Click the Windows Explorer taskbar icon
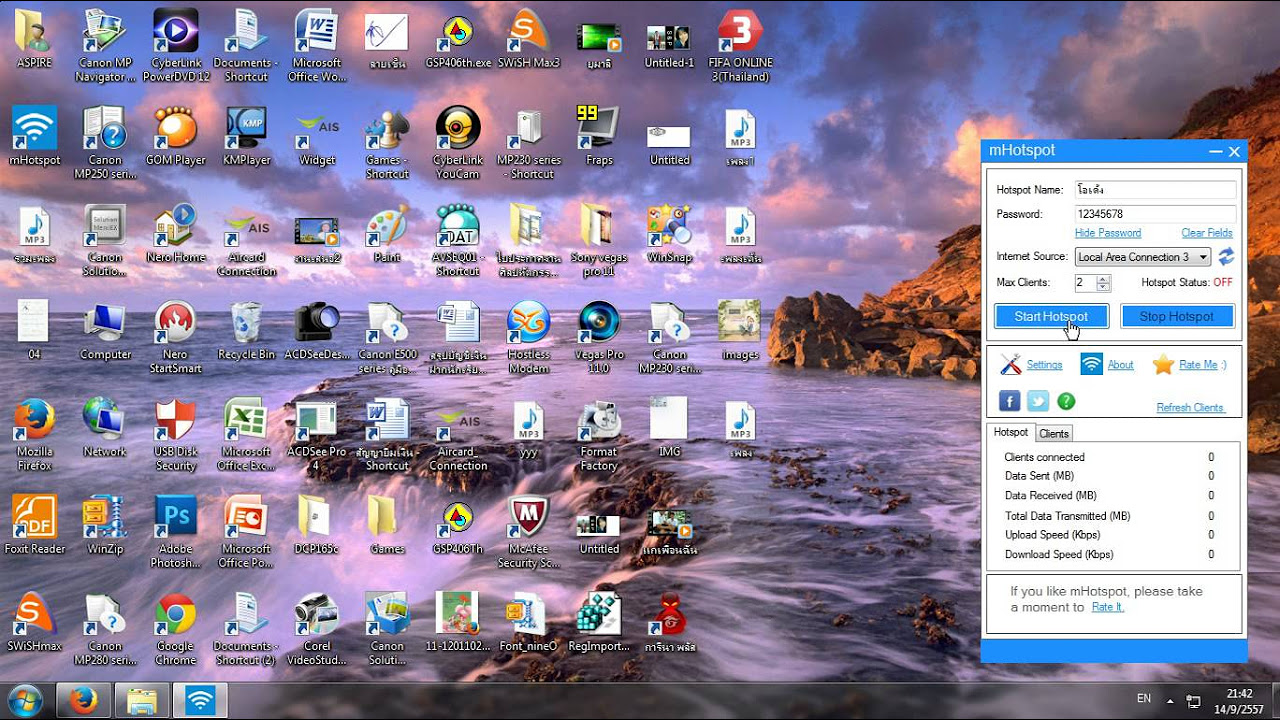Viewport: 1280px width, 720px height. pos(141,700)
